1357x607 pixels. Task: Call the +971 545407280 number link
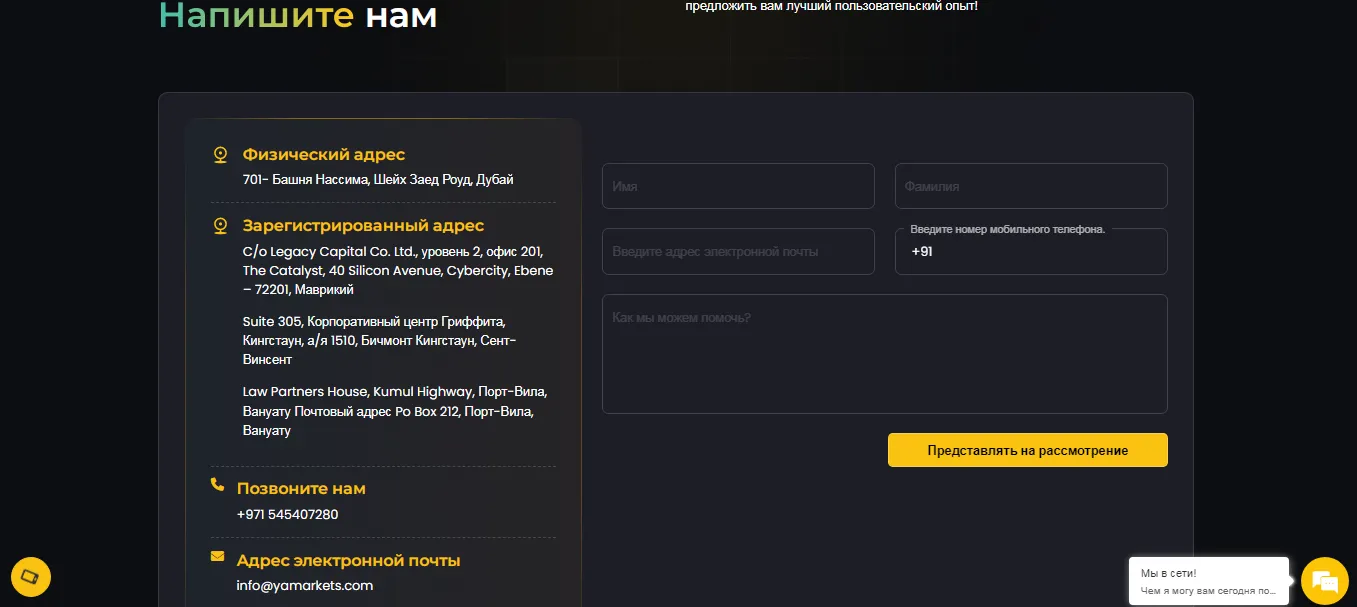click(288, 514)
